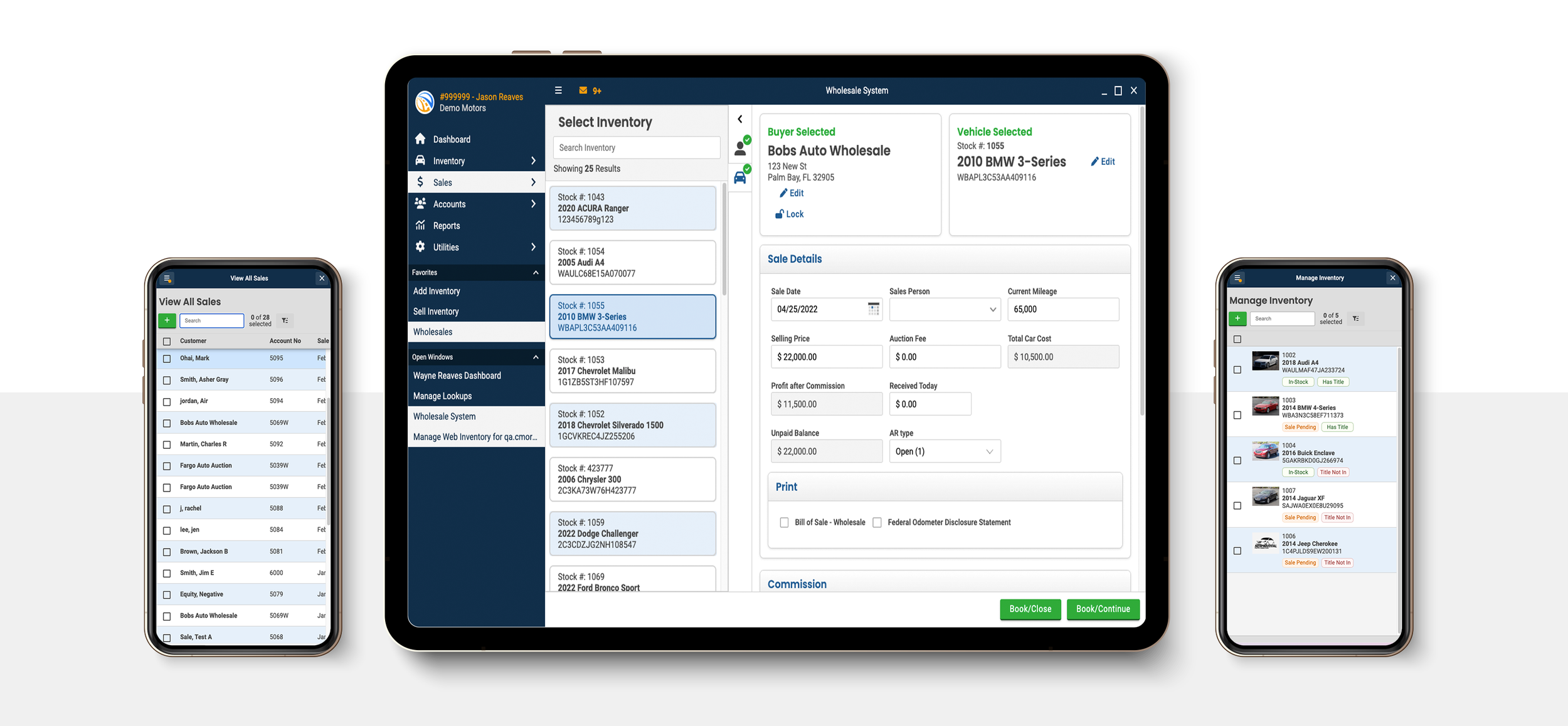
Task: Check the Bill of Sale - Wholesale box
Action: [x=783, y=522]
